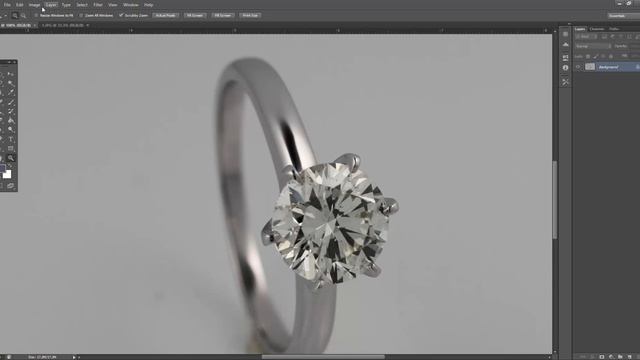640x360 pixels.
Task: Open the Fill value control in Layers panel
Action: pyautogui.click(x=636, y=56)
